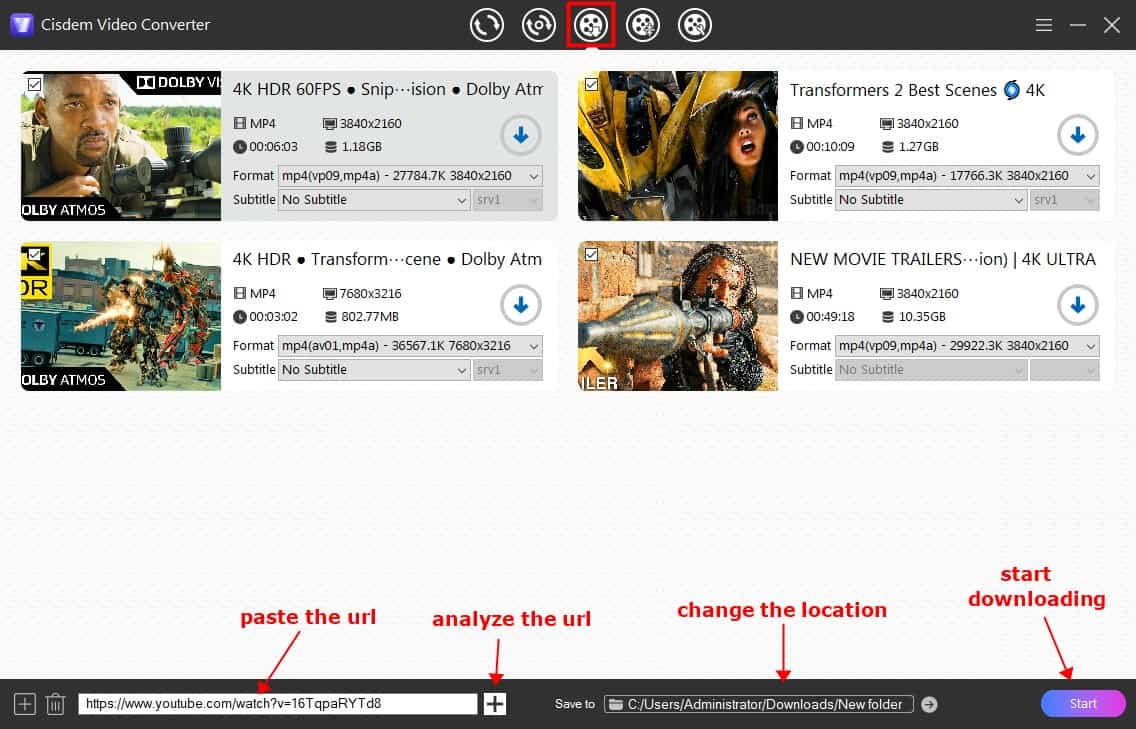This screenshot has width=1136, height=729.
Task: Expand Format dropdown for 7680x3216 video
Action: [x=410, y=345]
